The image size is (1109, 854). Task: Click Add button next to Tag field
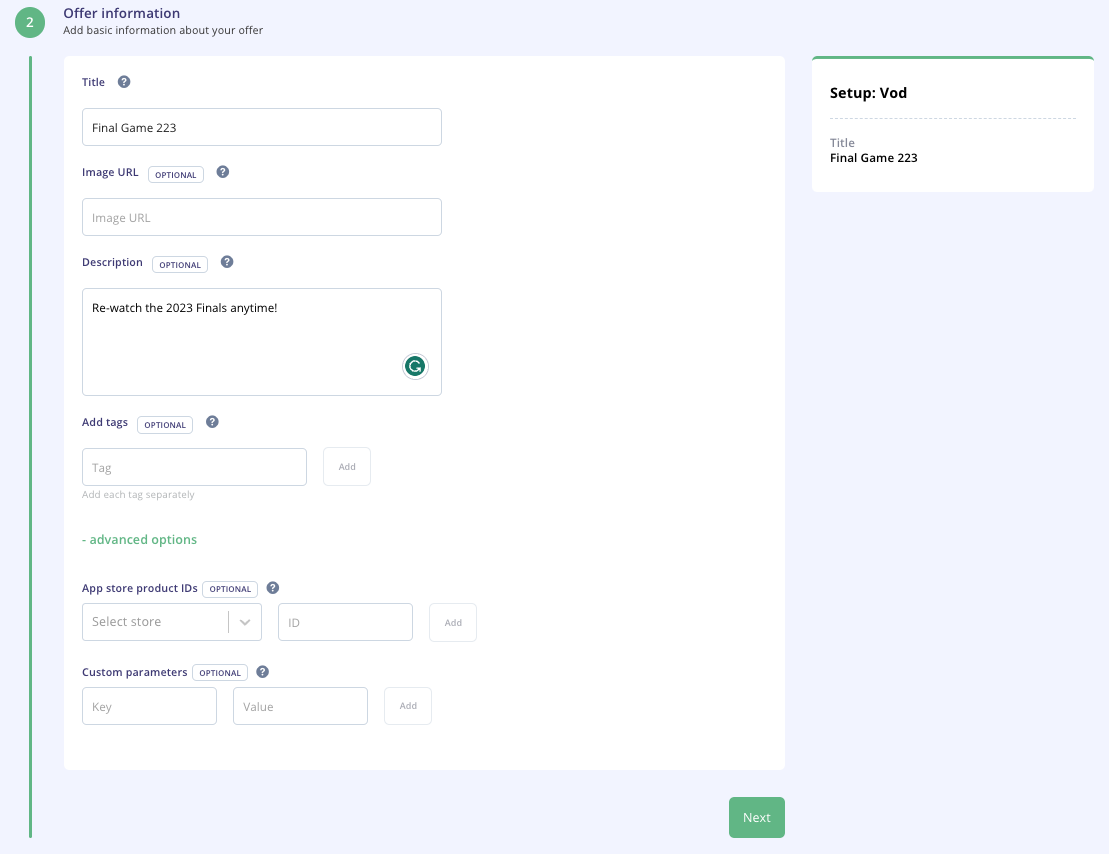[x=347, y=467]
